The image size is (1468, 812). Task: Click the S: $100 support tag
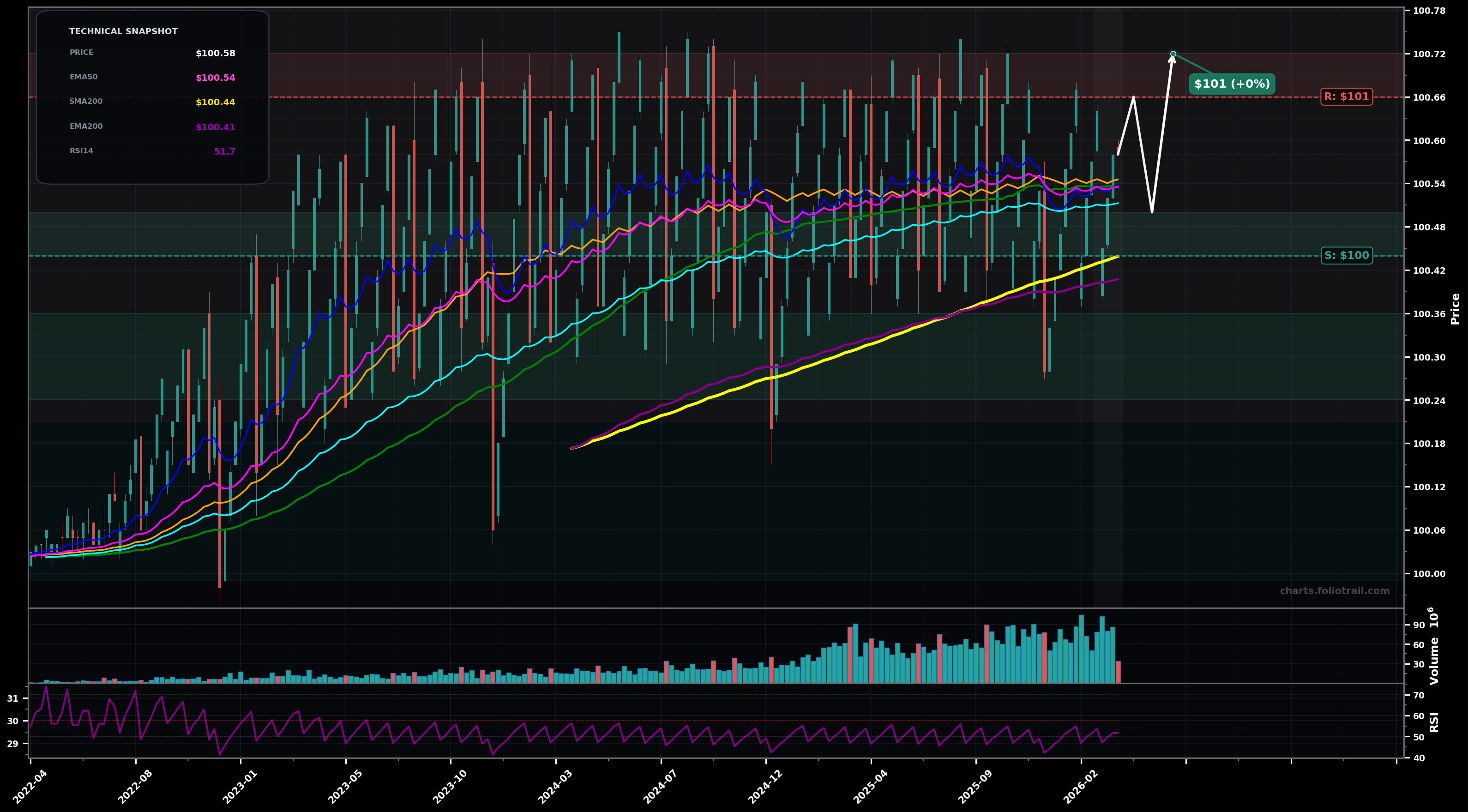point(1347,255)
